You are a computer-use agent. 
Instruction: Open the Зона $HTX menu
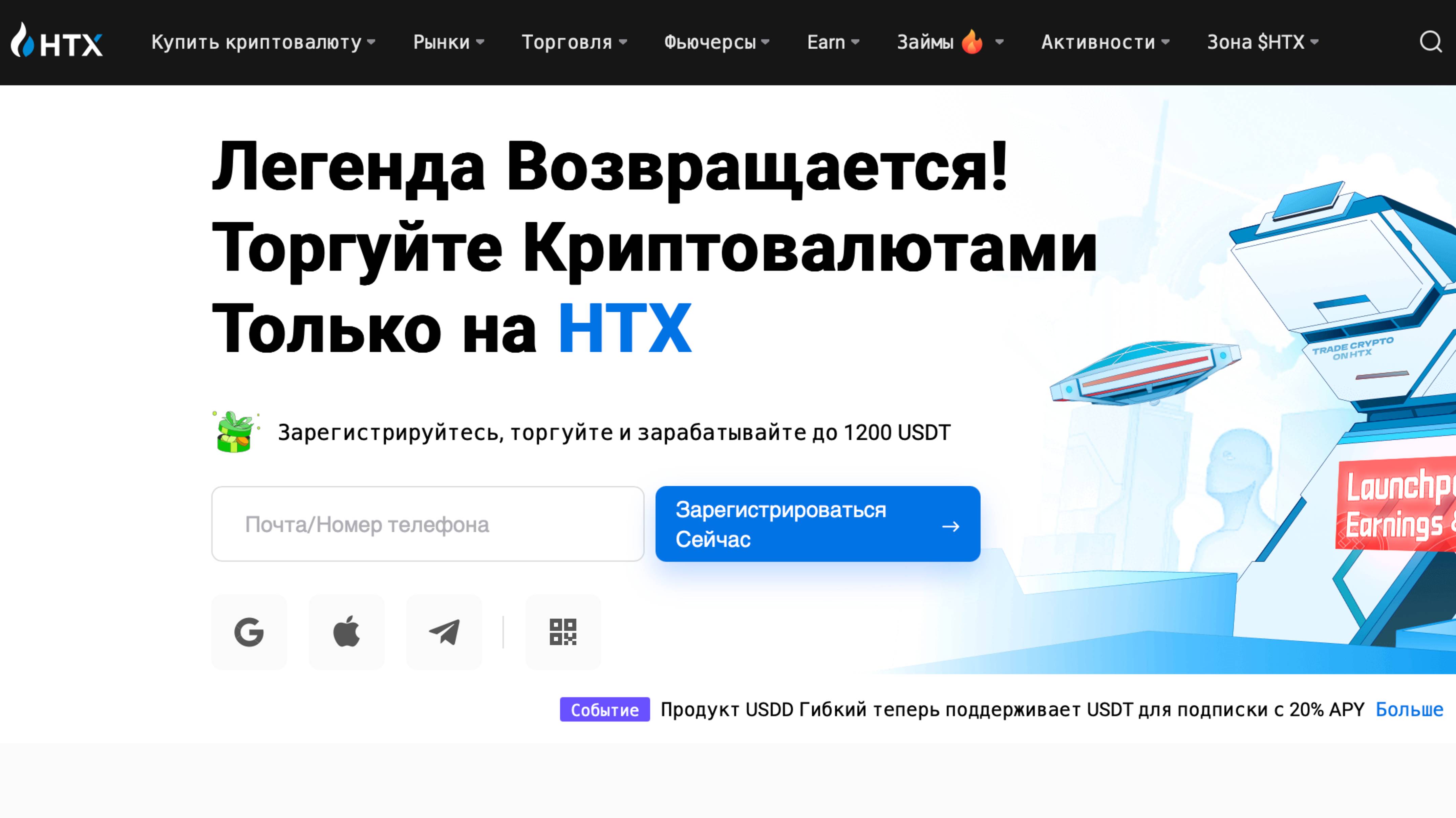tap(1263, 42)
